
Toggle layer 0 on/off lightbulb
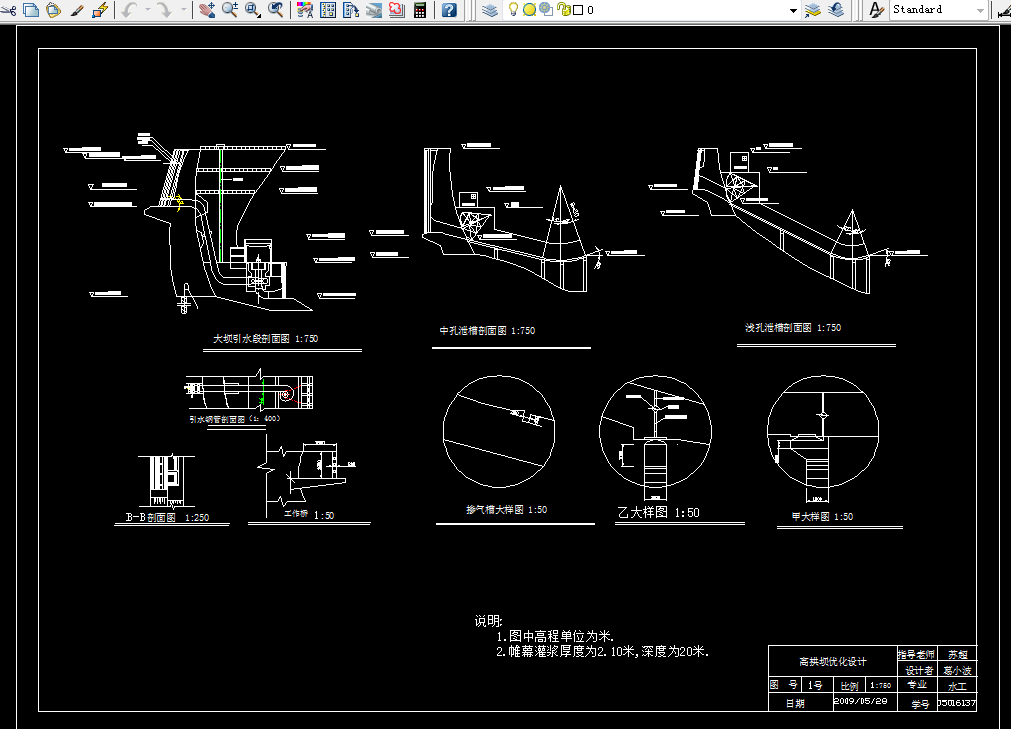pyautogui.click(x=513, y=10)
